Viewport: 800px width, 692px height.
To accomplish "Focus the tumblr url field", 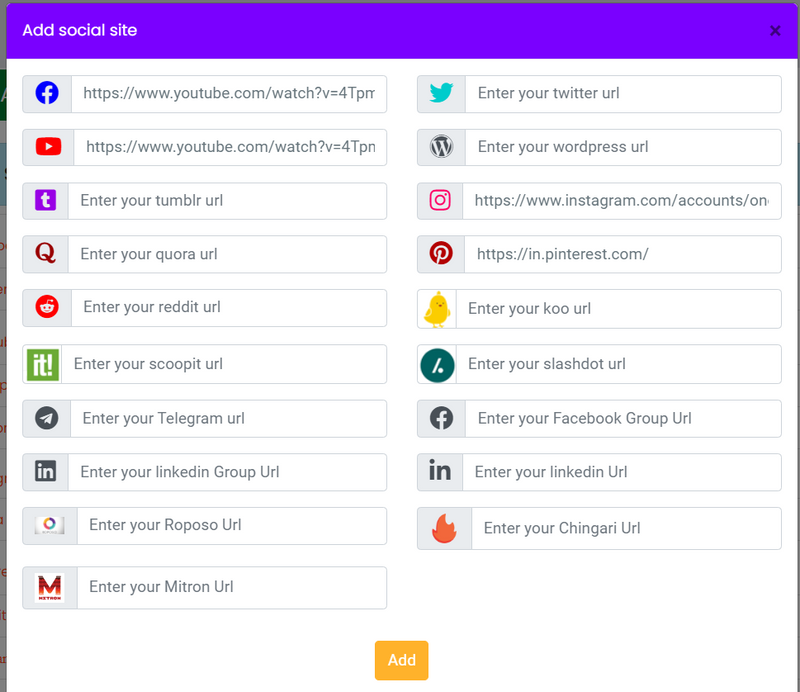I will coord(228,201).
